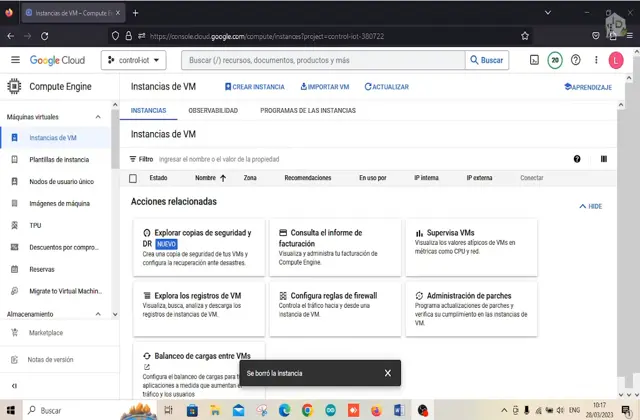The image size is (640, 420).
Task: Click the Crear instancia button
Action: (254, 87)
